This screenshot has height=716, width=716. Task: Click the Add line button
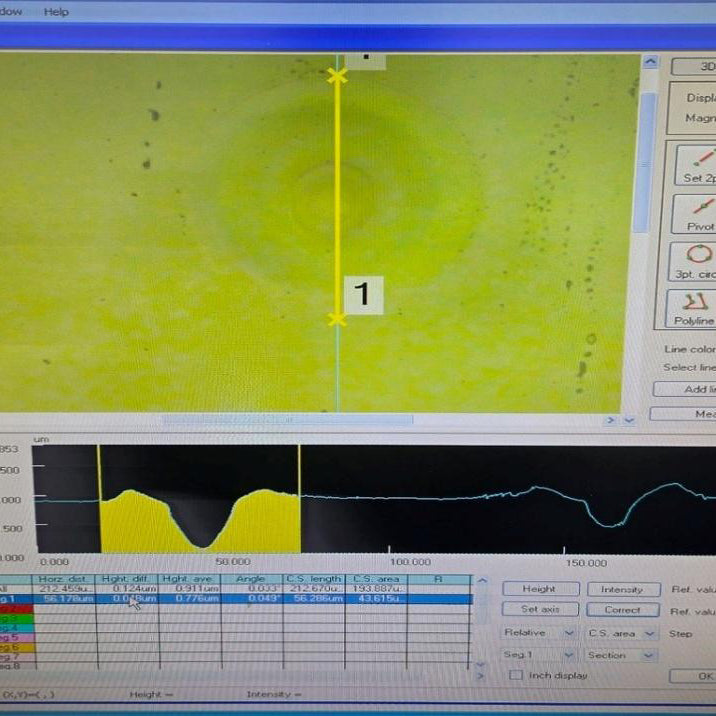pos(685,389)
